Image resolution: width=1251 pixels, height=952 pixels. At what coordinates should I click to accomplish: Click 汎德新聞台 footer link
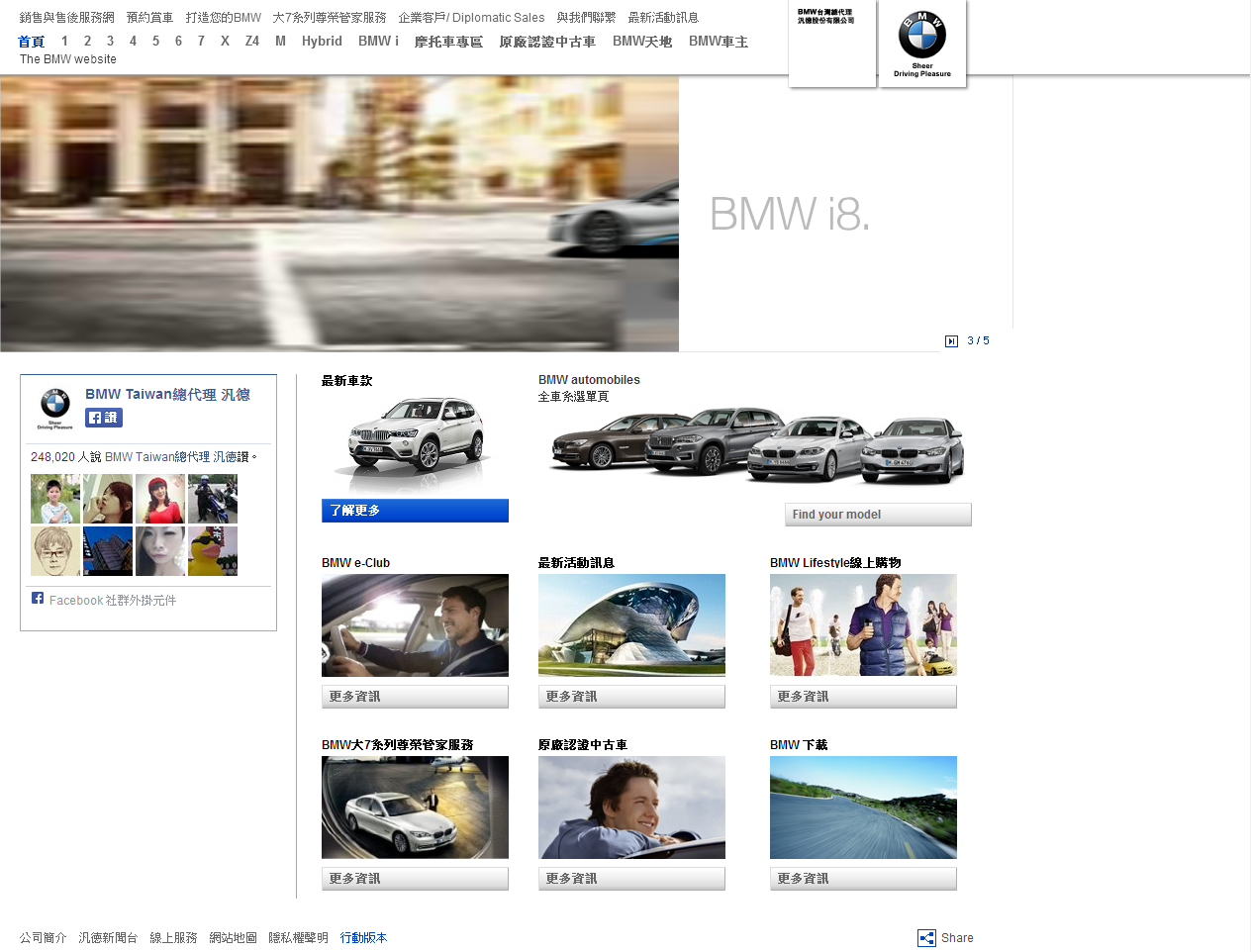[109, 938]
